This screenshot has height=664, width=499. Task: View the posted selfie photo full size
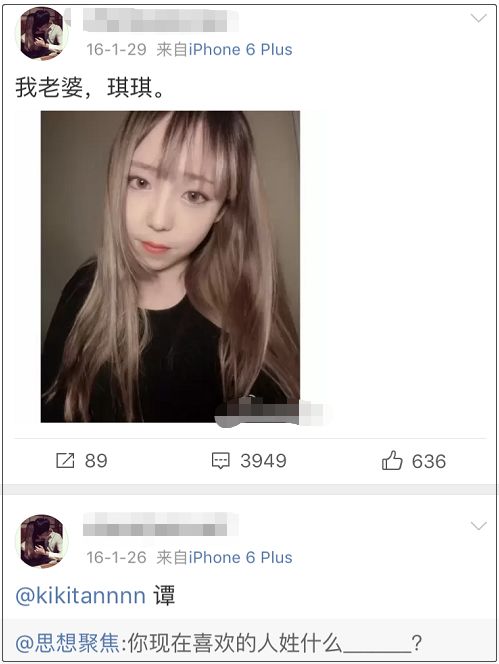tap(170, 266)
